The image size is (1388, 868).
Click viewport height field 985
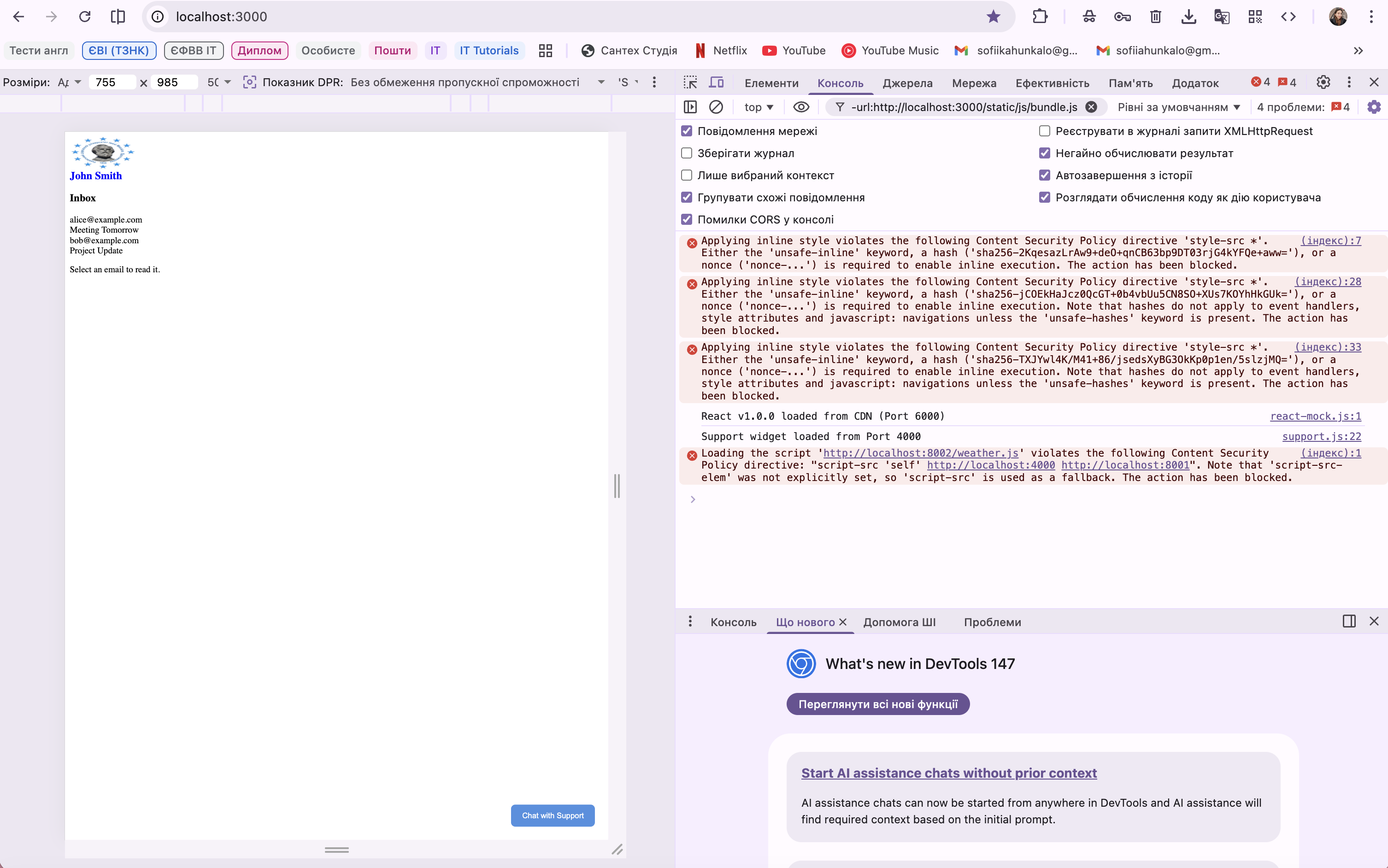[175, 82]
